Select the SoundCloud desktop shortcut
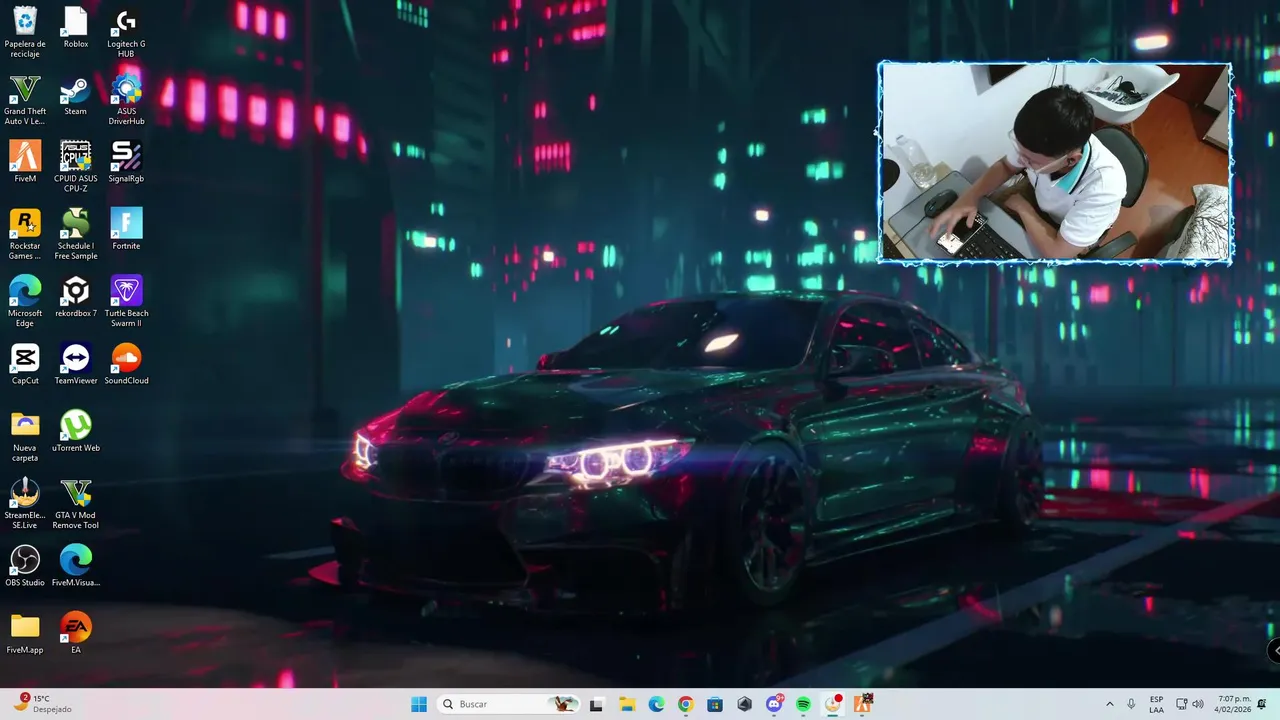 (x=126, y=364)
